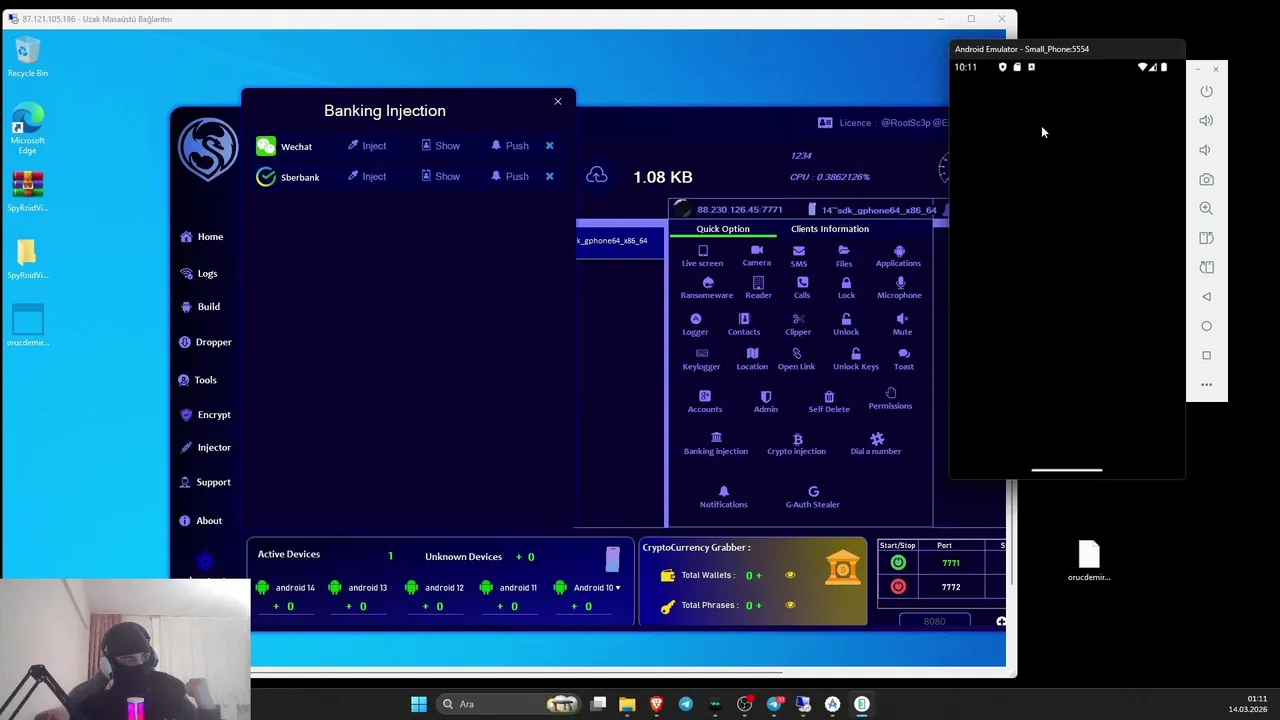Open the Encrypt sidebar item
The height and width of the screenshot is (720, 1280).
(x=205, y=414)
